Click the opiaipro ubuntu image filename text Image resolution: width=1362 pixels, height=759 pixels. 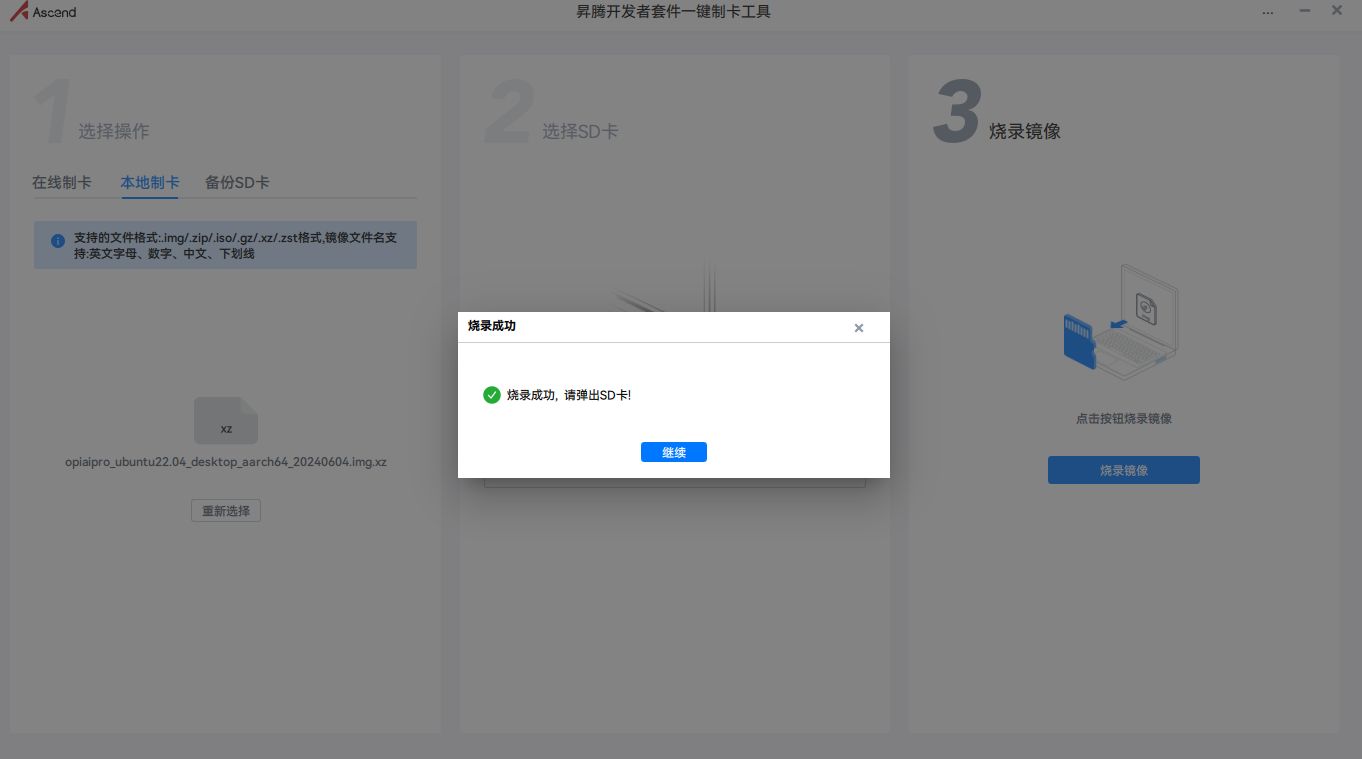pyautogui.click(x=225, y=461)
